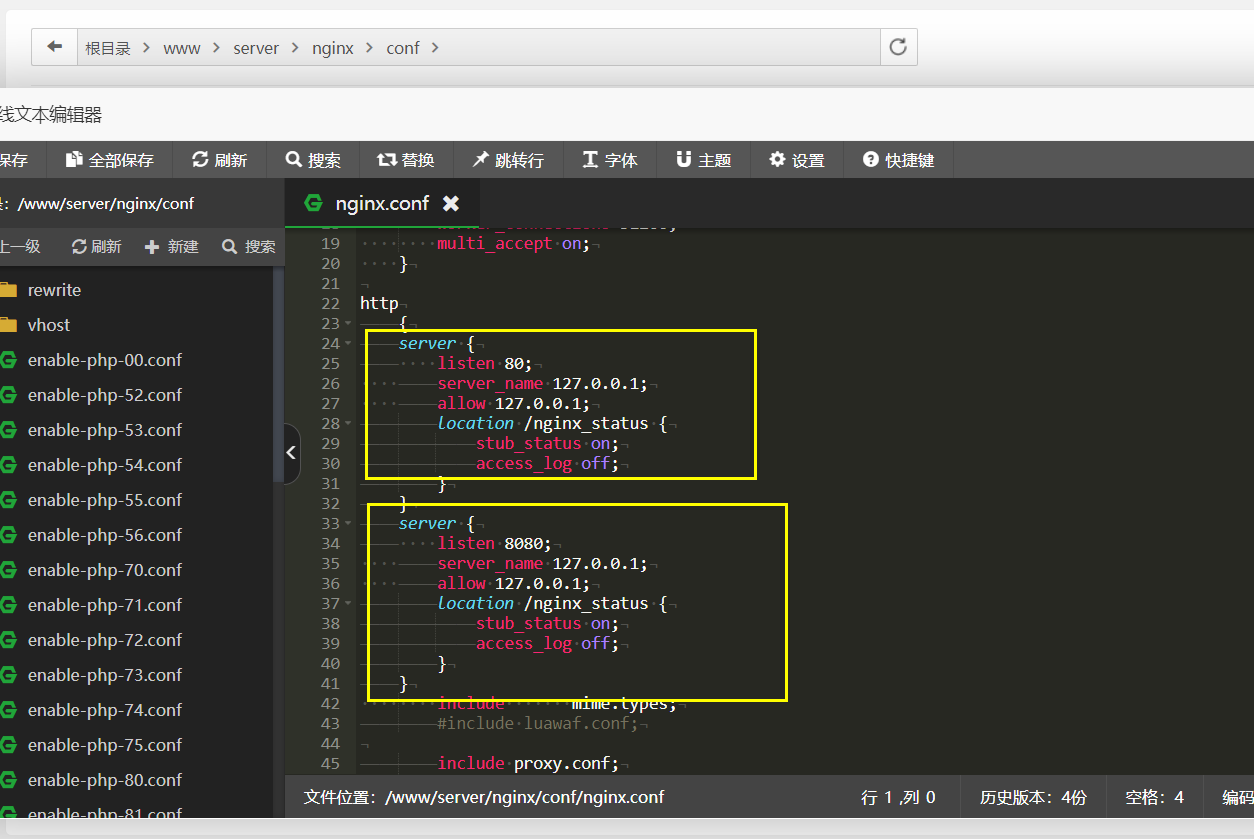Click the folder icon of vhost

[x=9, y=325]
